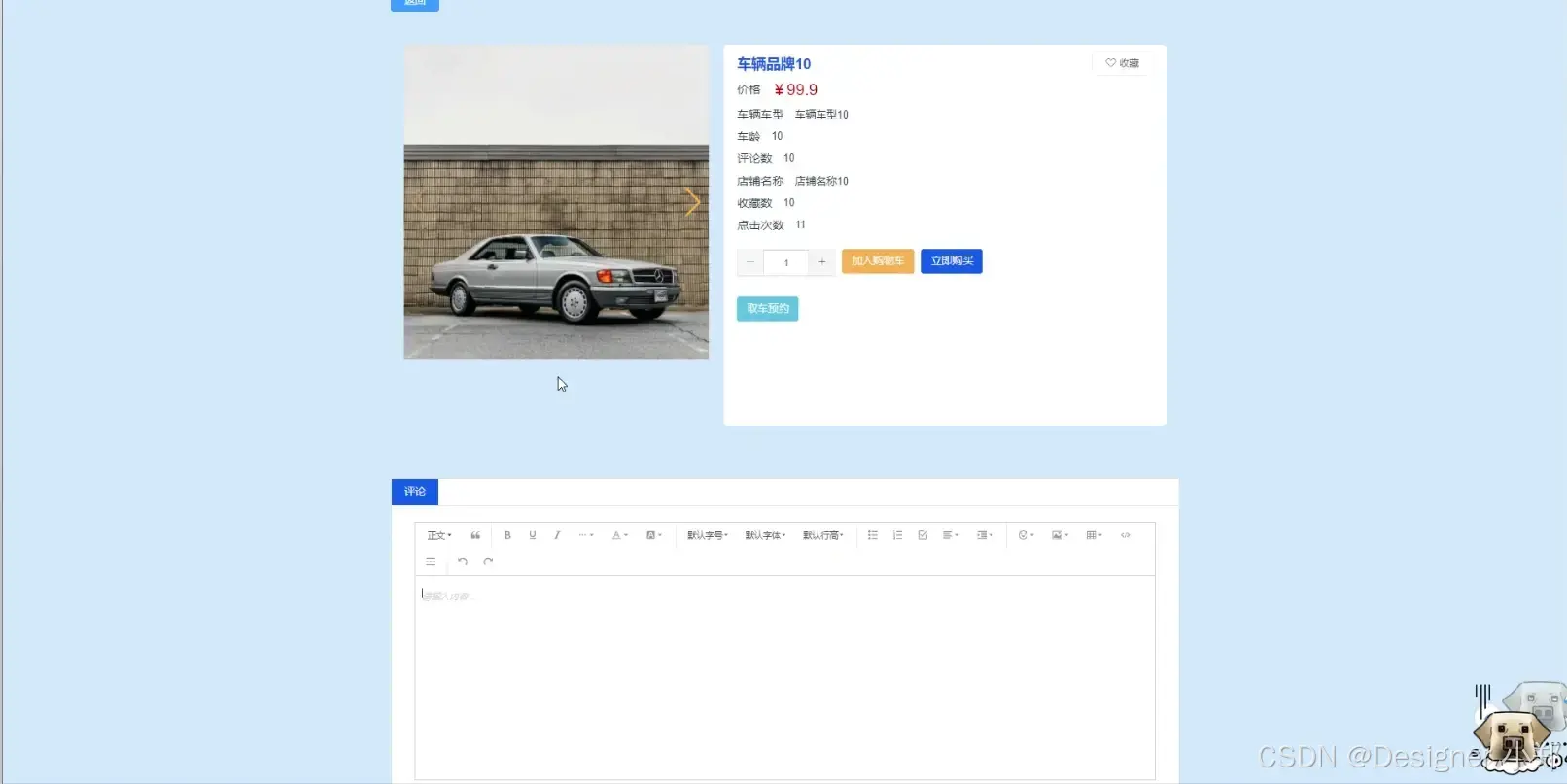Click the quantity input field
1567x784 pixels.
(786, 262)
